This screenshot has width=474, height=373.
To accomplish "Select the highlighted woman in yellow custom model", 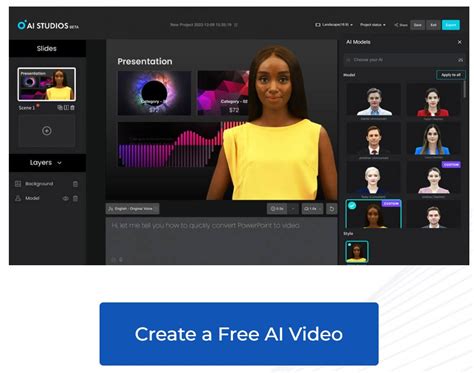I will 373,214.
